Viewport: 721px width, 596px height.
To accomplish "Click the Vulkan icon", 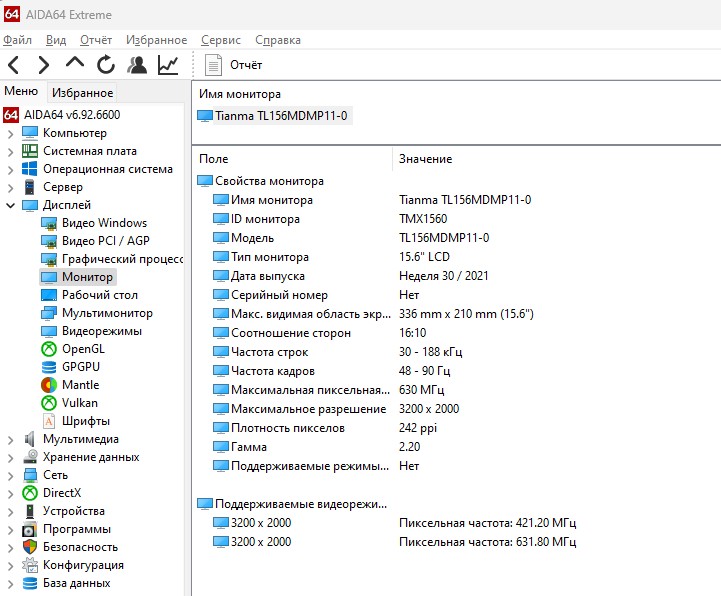I will [49, 403].
